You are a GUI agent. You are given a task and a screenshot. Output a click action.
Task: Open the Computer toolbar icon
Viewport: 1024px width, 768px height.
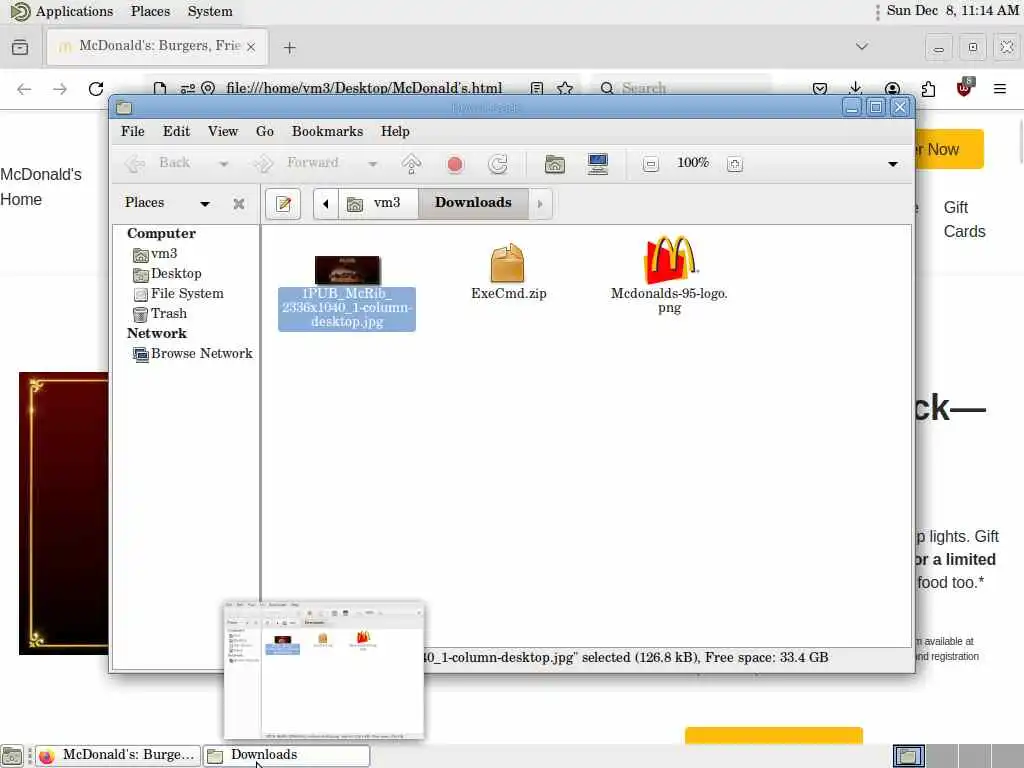tap(598, 164)
